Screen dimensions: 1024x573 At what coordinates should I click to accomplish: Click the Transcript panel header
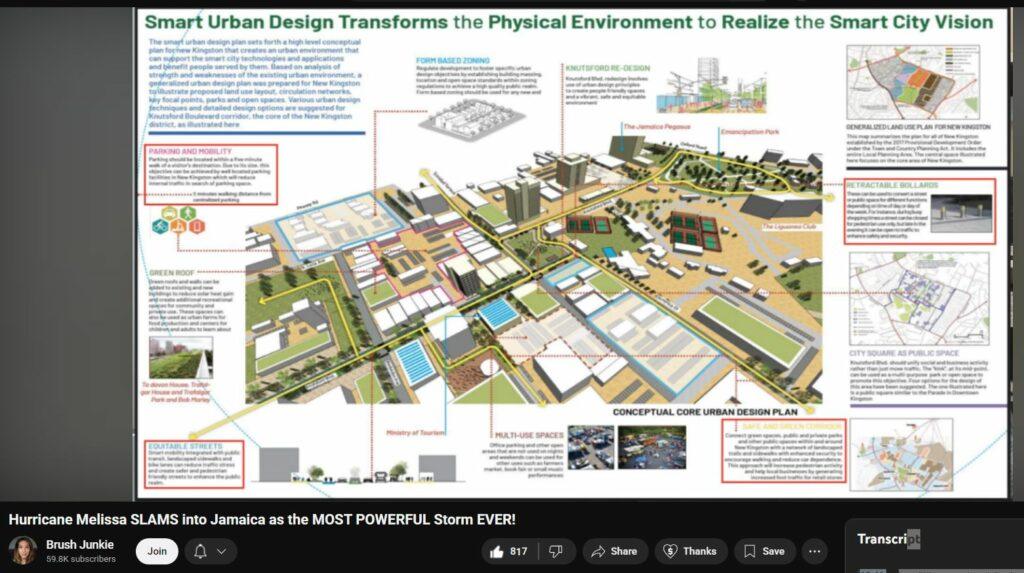(888, 539)
